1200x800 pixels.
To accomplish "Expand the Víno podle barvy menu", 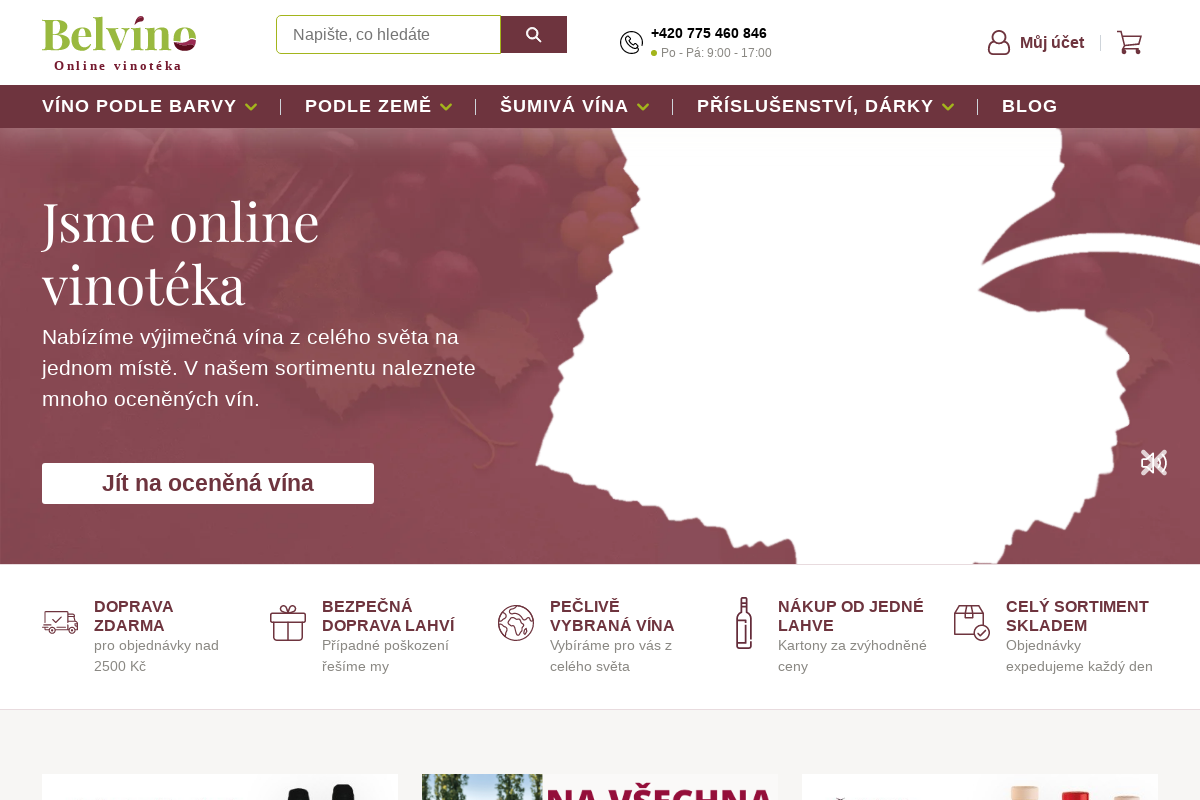I will point(150,106).
